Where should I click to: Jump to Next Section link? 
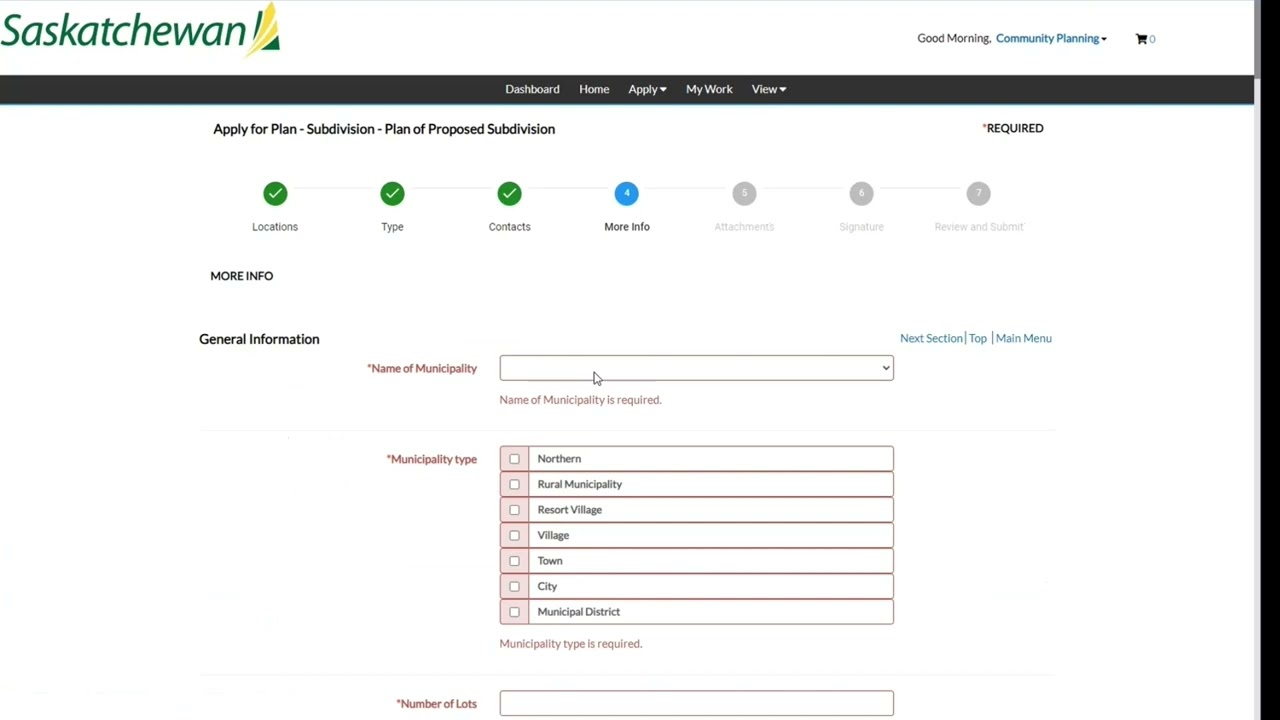pos(931,338)
